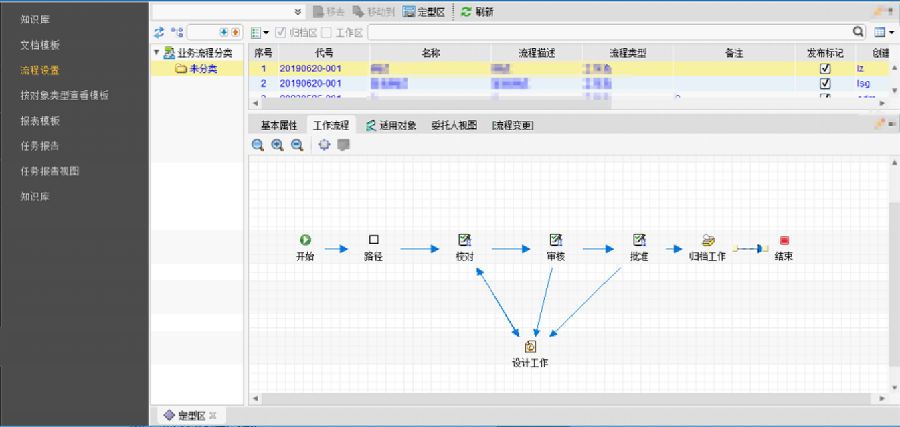Click the 开始 start node icon
The width and height of the screenshot is (900, 427).
click(x=305, y=240)
